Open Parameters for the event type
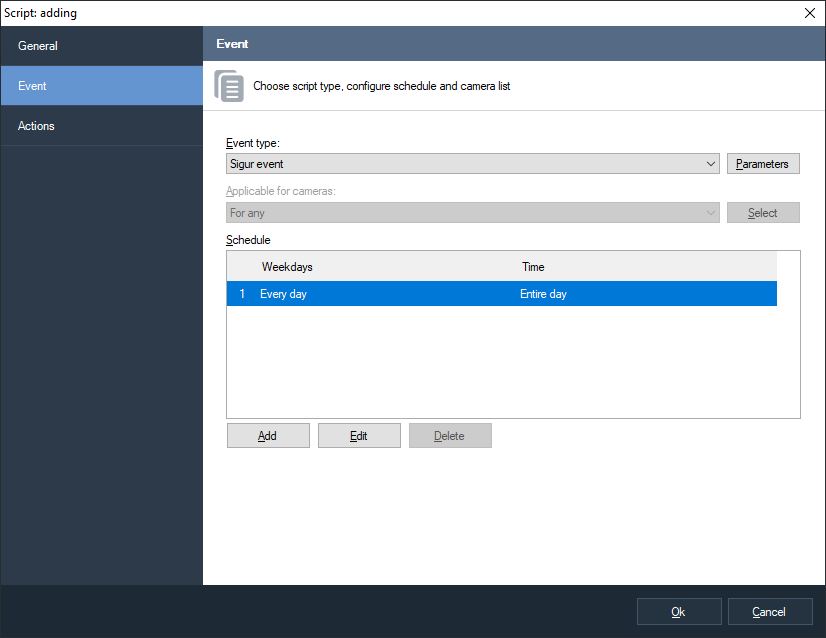 pyautogui.click(x=762, y=164)
